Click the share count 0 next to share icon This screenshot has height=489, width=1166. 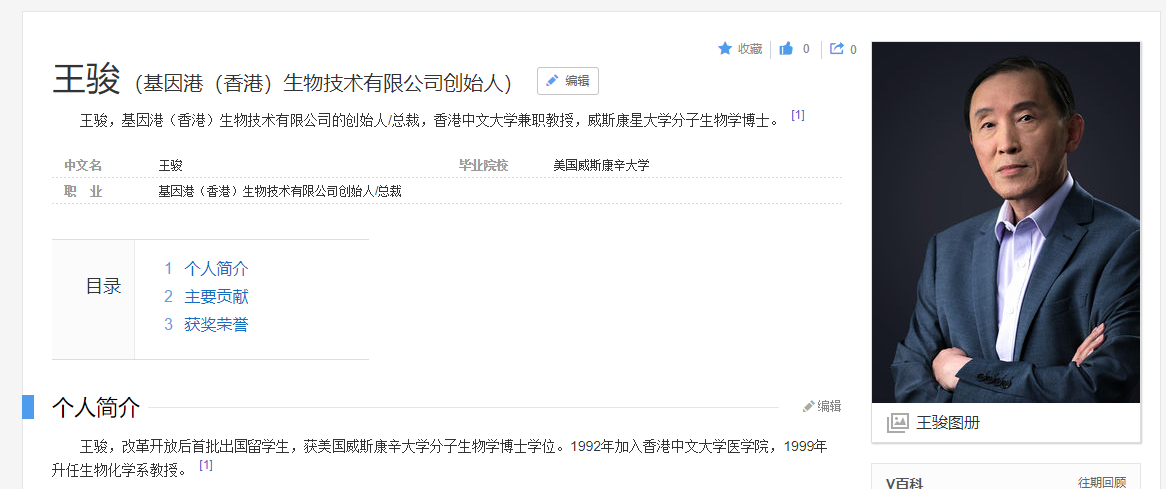coord(853,50)
